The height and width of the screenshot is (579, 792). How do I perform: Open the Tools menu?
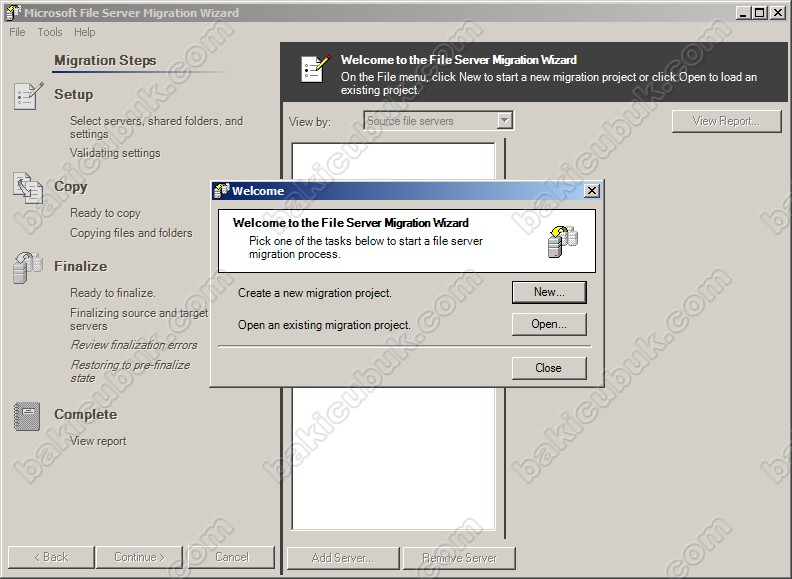click(x=50, y=32)
